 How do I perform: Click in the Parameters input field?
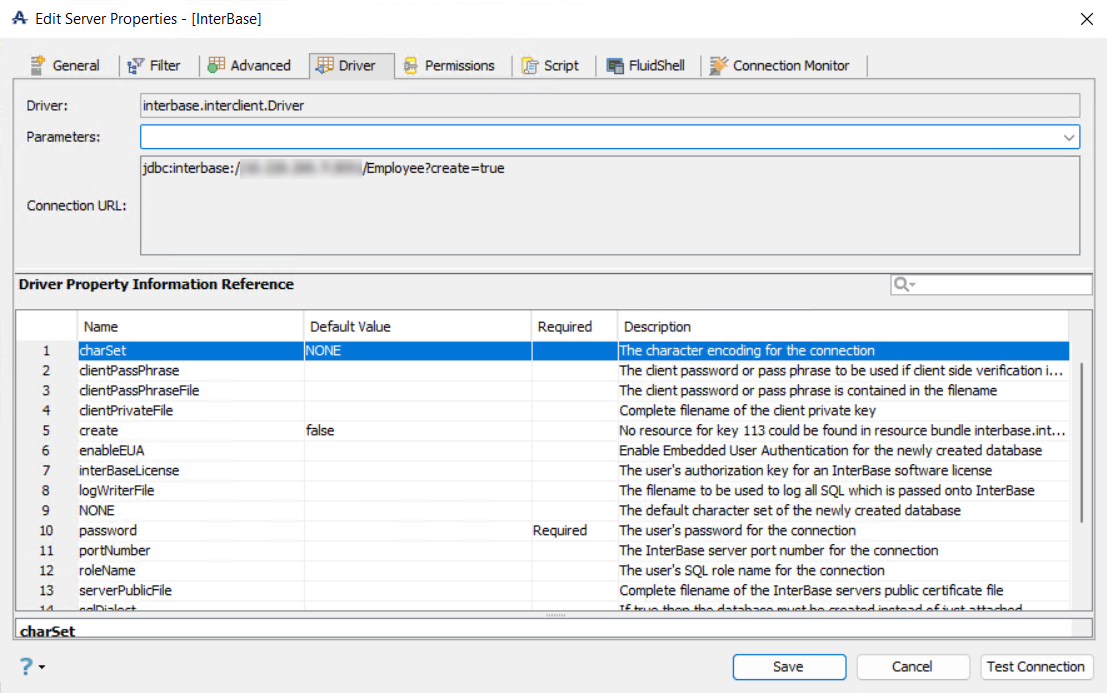click(600, 137)
